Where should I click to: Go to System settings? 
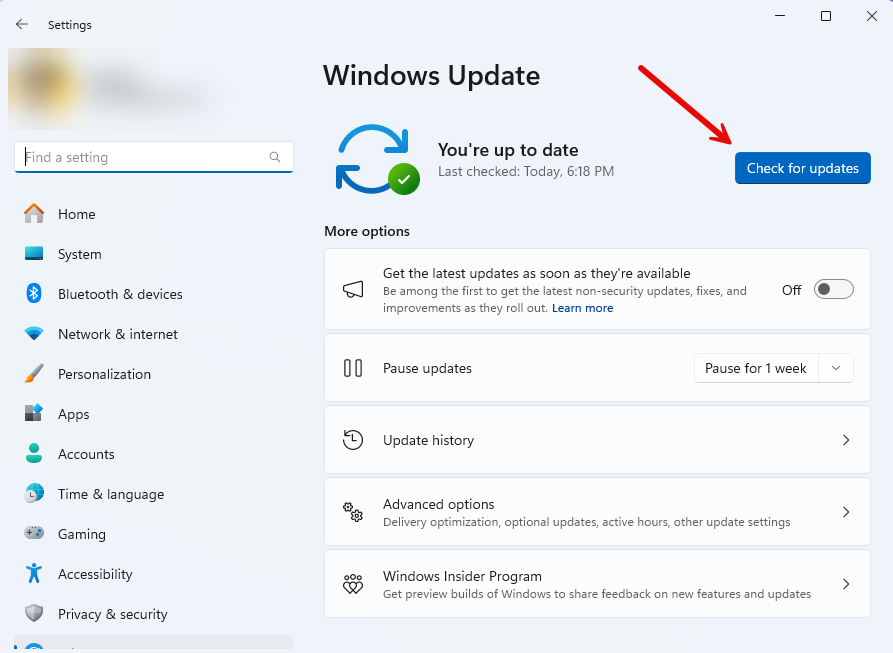[x=154, y=254]
